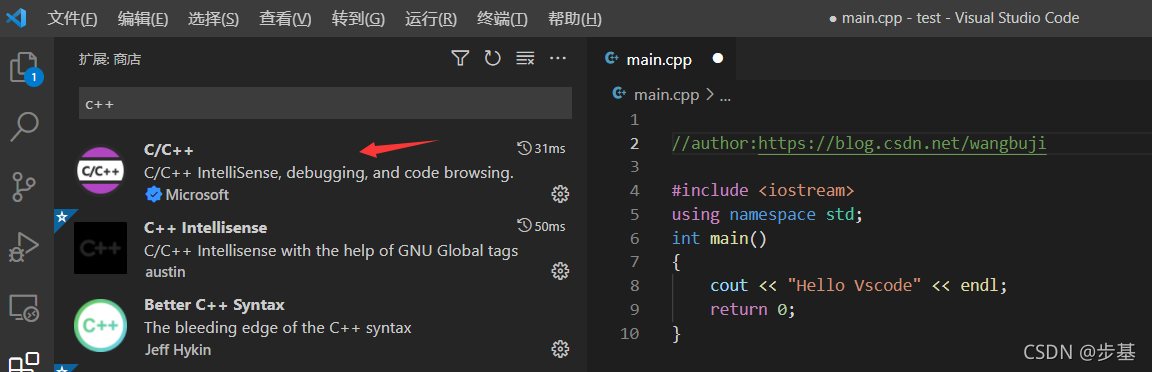The width and height of the screenshot is (1152, 372).
Task: Click line number 4 in gutter
Action: [x=634, y=191]
